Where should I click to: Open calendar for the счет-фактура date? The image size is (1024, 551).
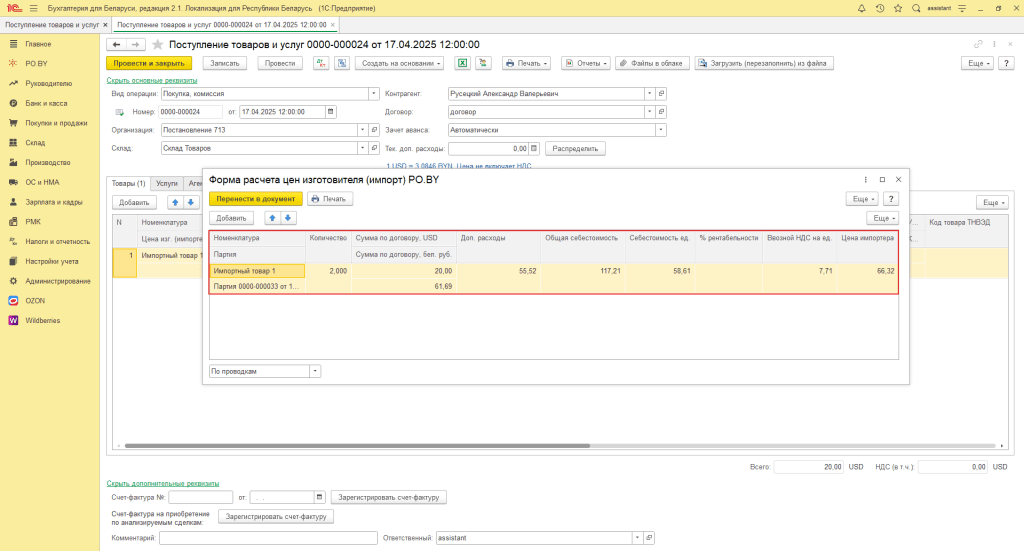[x=319, y=497]
